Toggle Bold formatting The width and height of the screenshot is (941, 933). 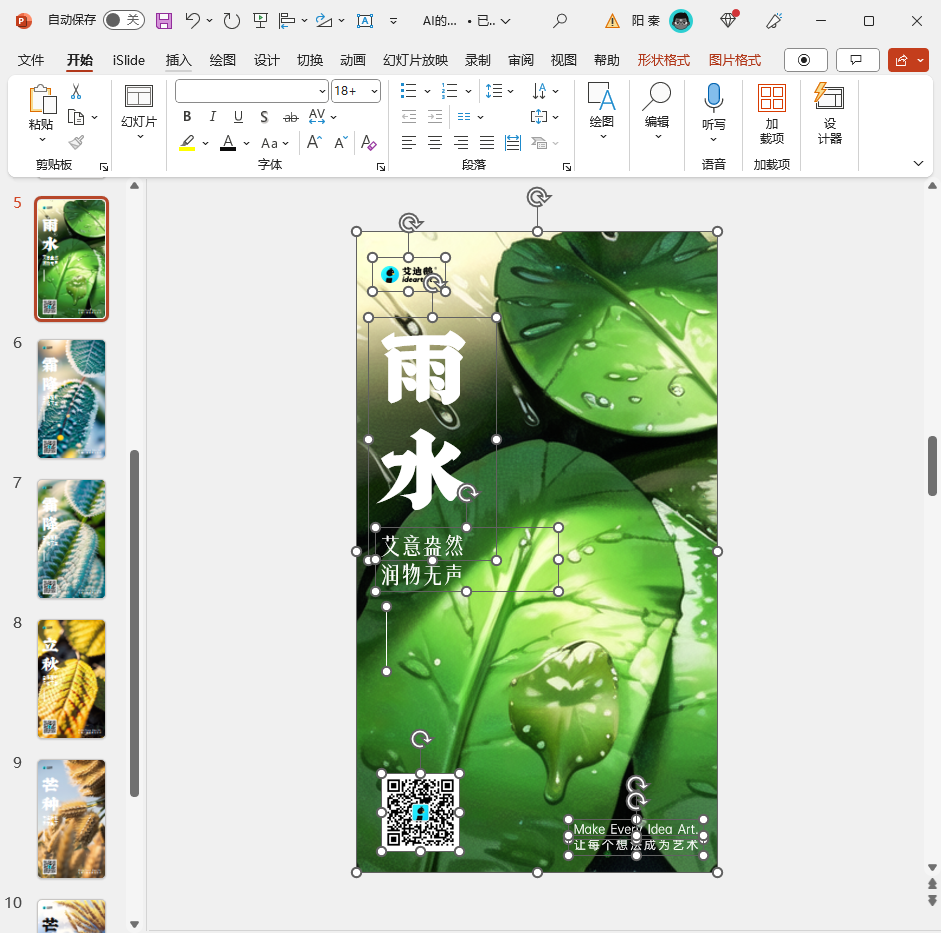187,117
